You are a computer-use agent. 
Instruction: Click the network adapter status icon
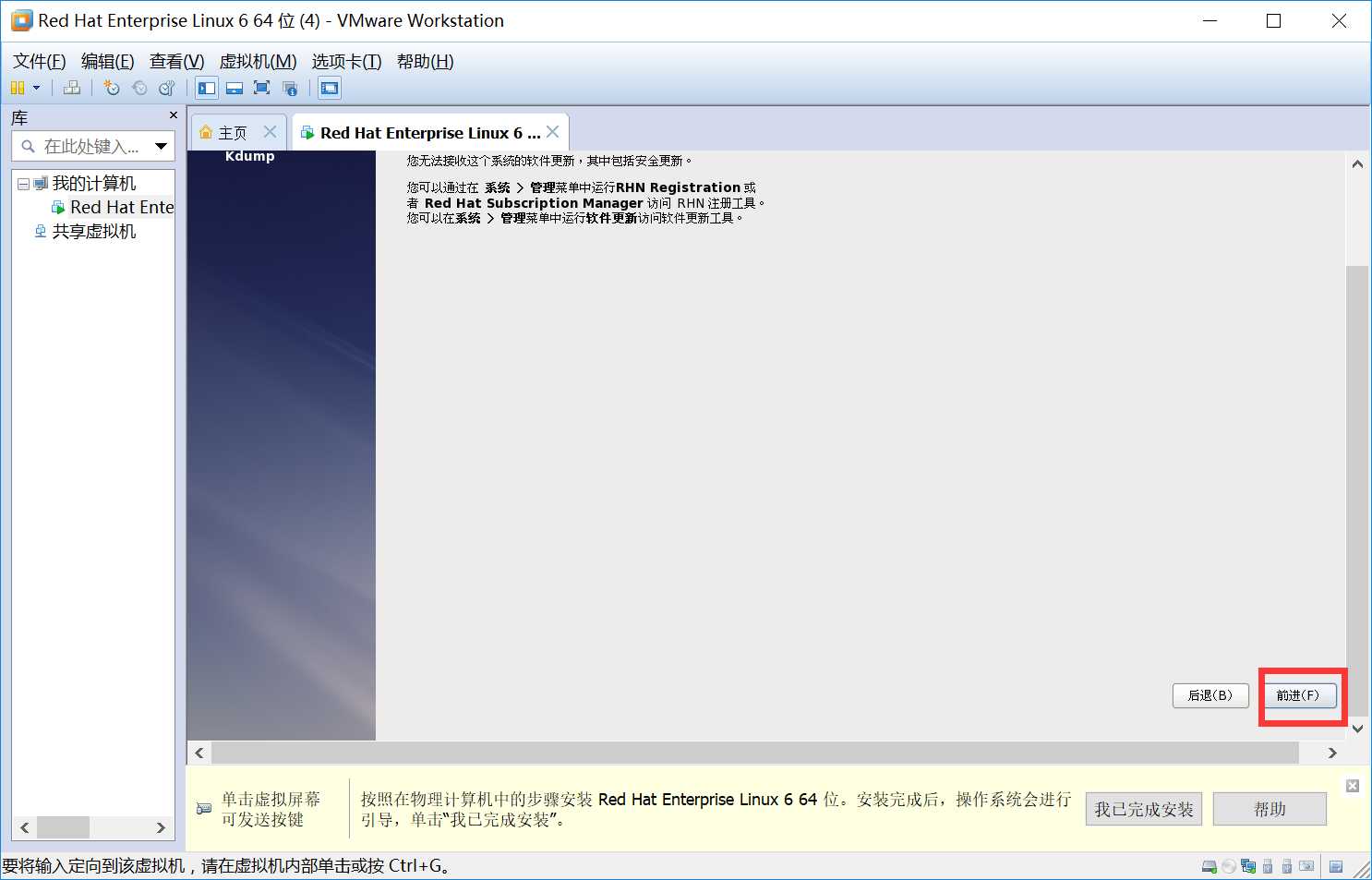[1248, 866]
